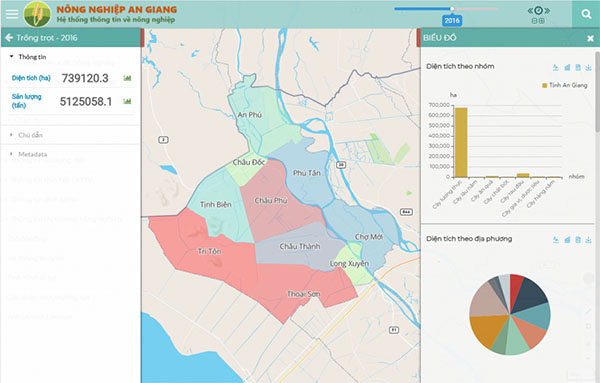Screen dimensions: 600x383
Task: Download the Diện tích theo nhóm chart
Action: point(588,67)
